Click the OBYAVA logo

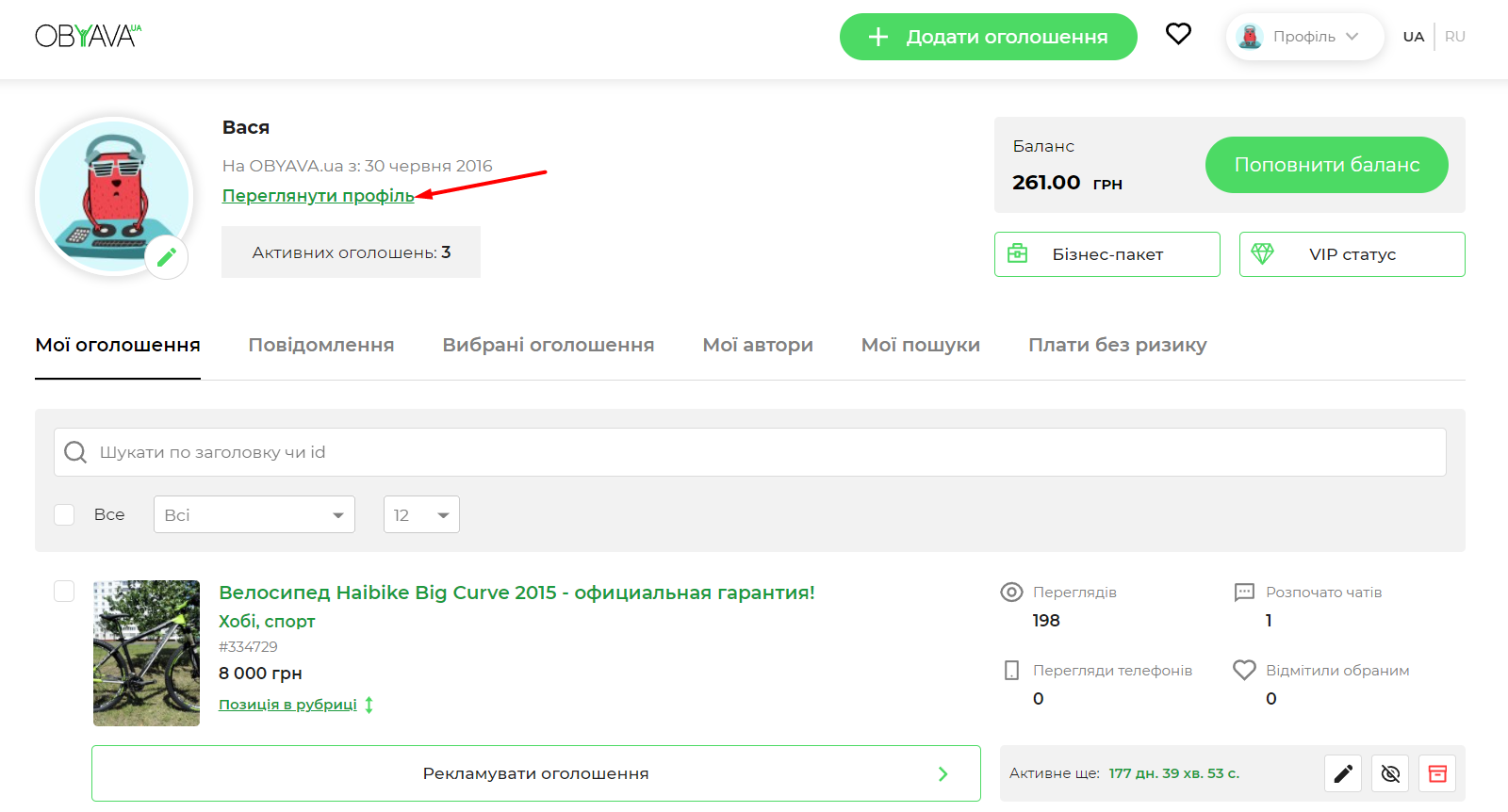click(x=89, y=36)
